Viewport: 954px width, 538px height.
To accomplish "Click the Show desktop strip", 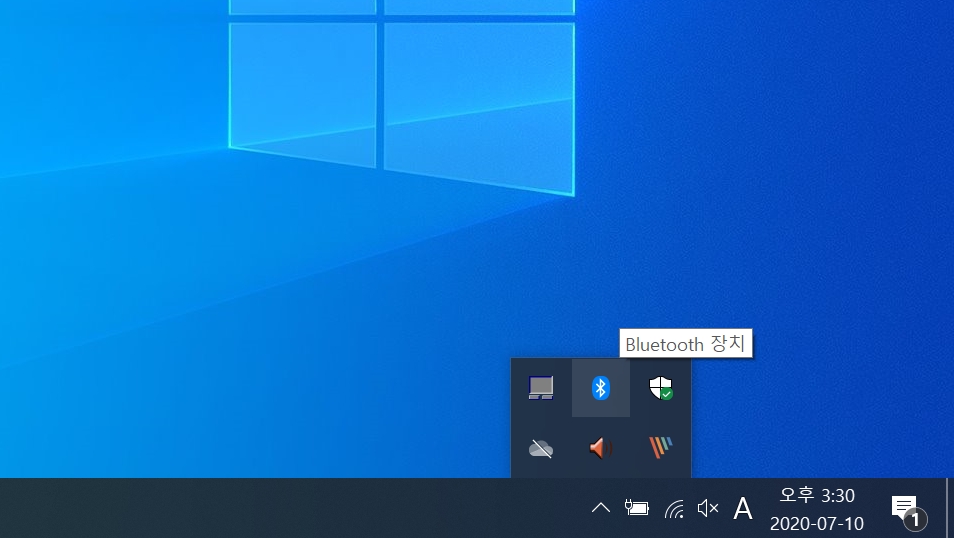I will [x=950, y=508].
